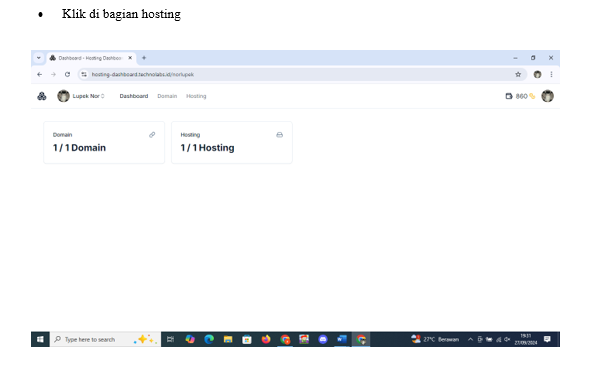This screenshot has height=365, width=602.
Task: Switch to Word in taskbar
Action: coord(342,339)
